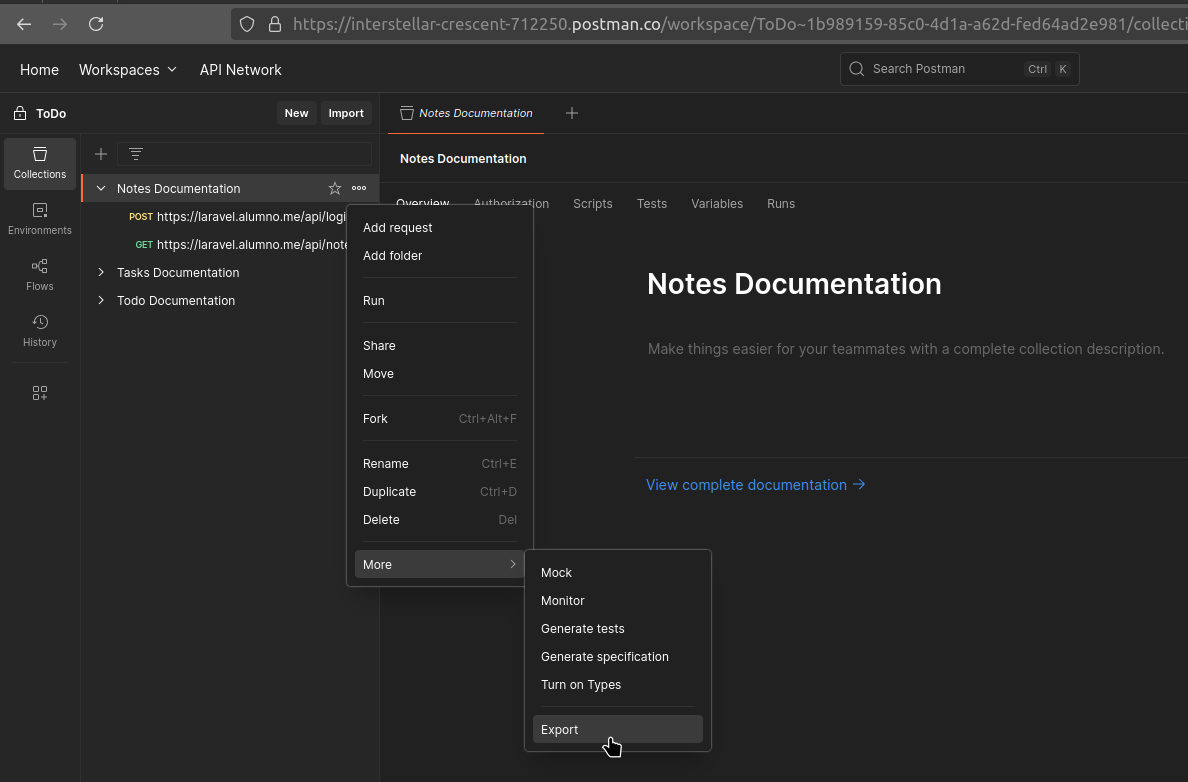Open API Network in top navigation
This screenshot has height=782, width=1188.
(240, 70)
